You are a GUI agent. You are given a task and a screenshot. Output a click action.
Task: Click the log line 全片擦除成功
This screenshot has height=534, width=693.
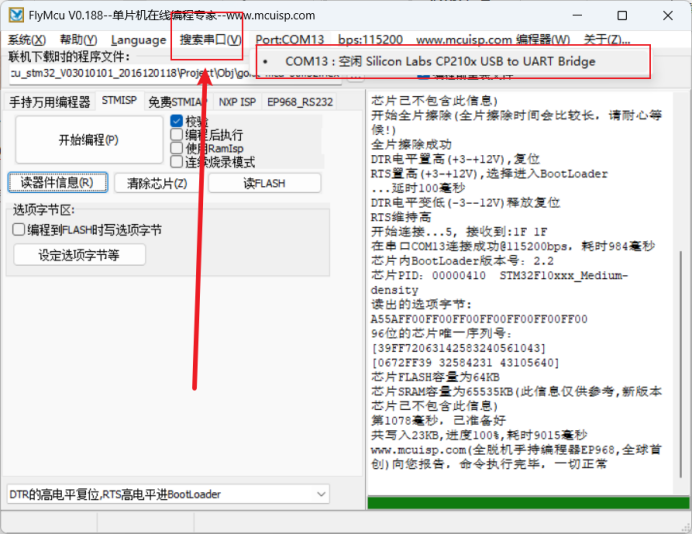point(411,145)
